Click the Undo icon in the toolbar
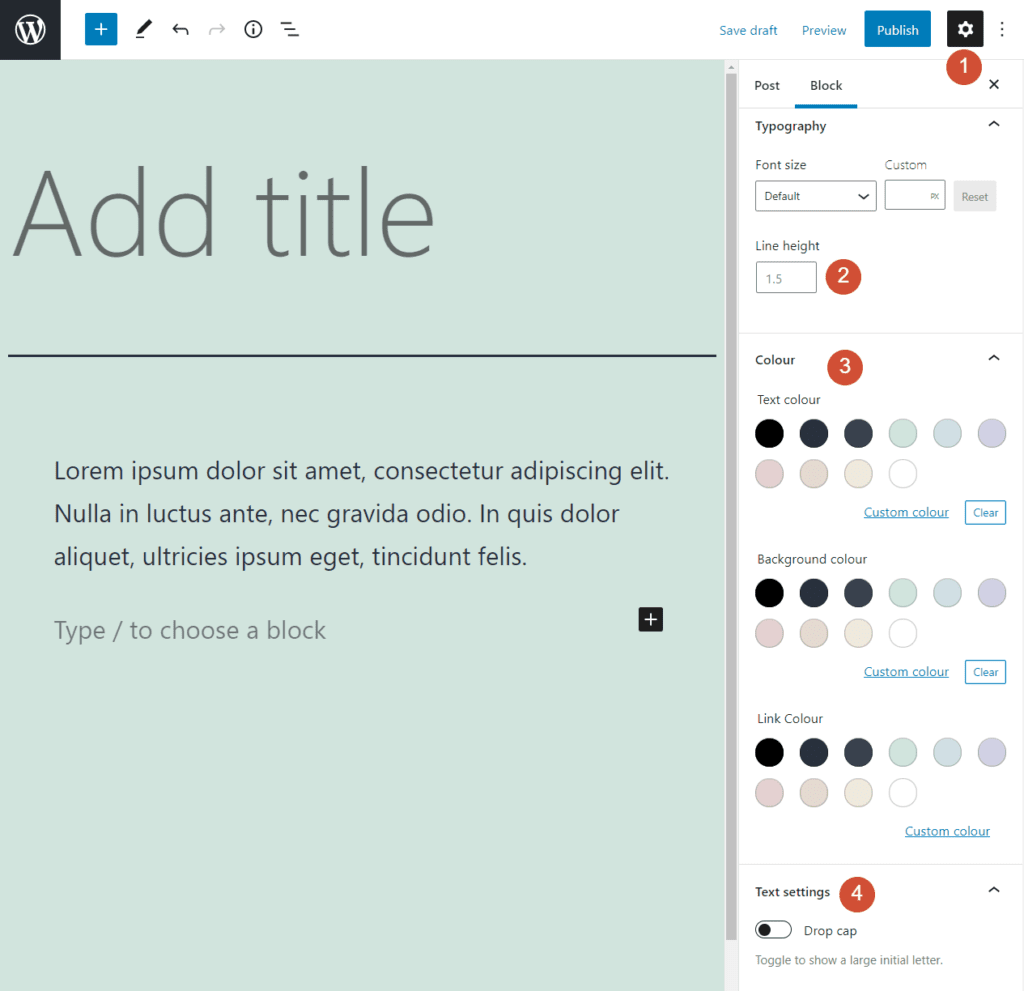The height and width of the screenshot is (991, 1024). [x=180, y=29]
